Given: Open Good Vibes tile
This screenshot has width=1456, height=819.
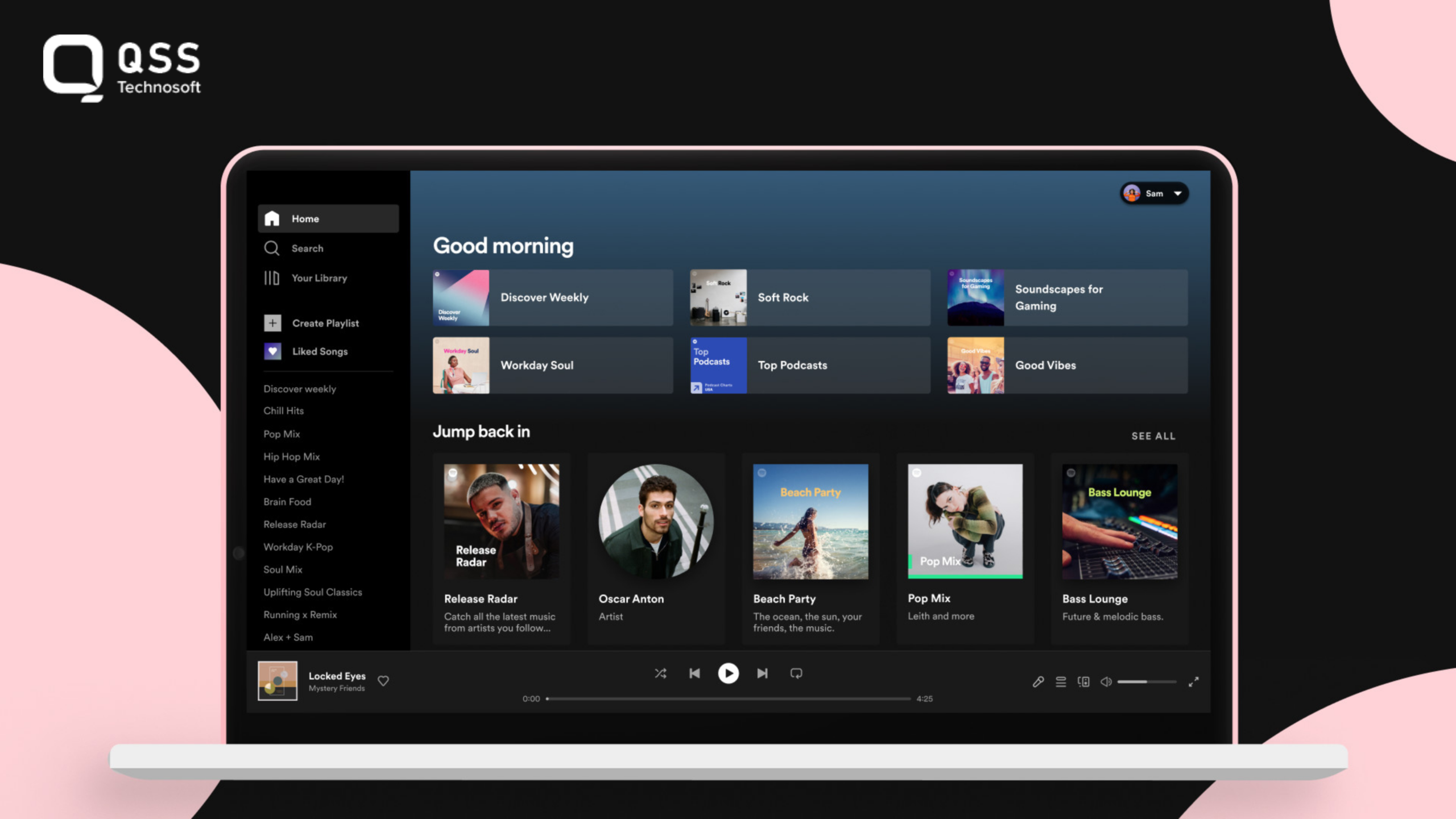Looking at the screenshot, I should click(x=1068, y=365).
